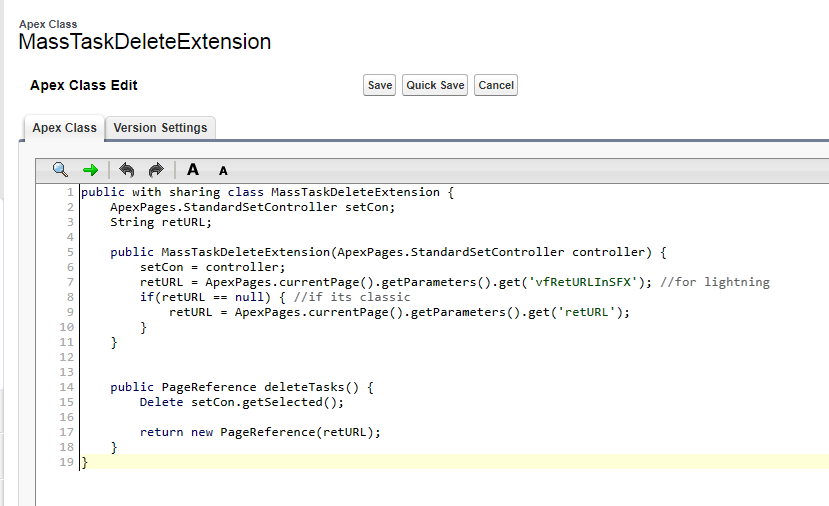Open the search magnifier in editor toolbar

coord(60,170)
